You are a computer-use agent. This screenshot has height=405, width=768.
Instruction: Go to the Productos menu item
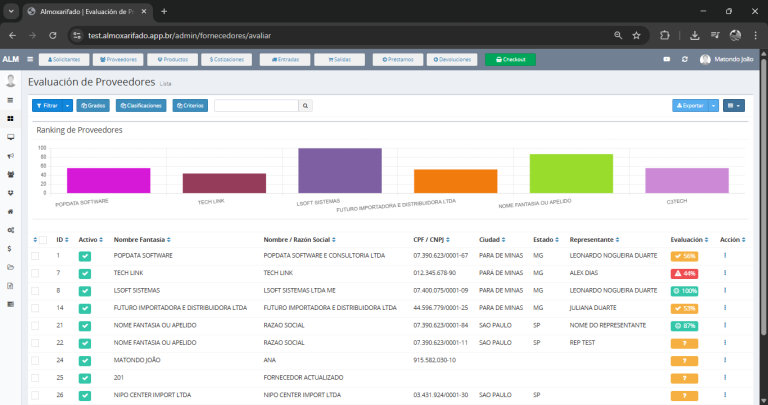click(171, 59)
